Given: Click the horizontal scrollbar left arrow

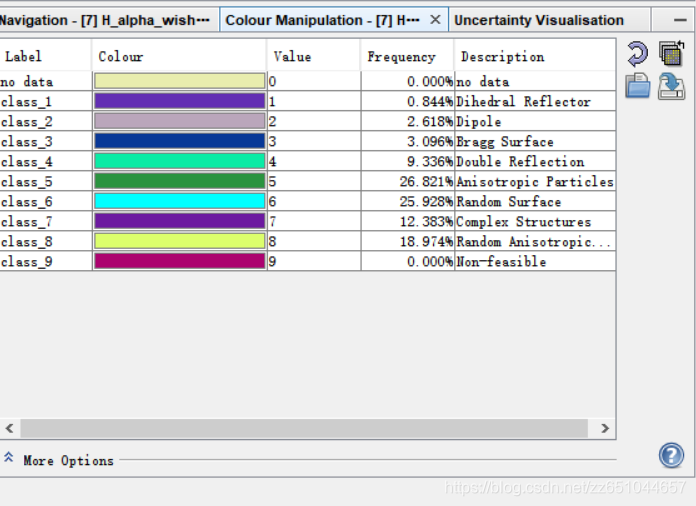Looking at the screenshot, I should coord(9,428).
